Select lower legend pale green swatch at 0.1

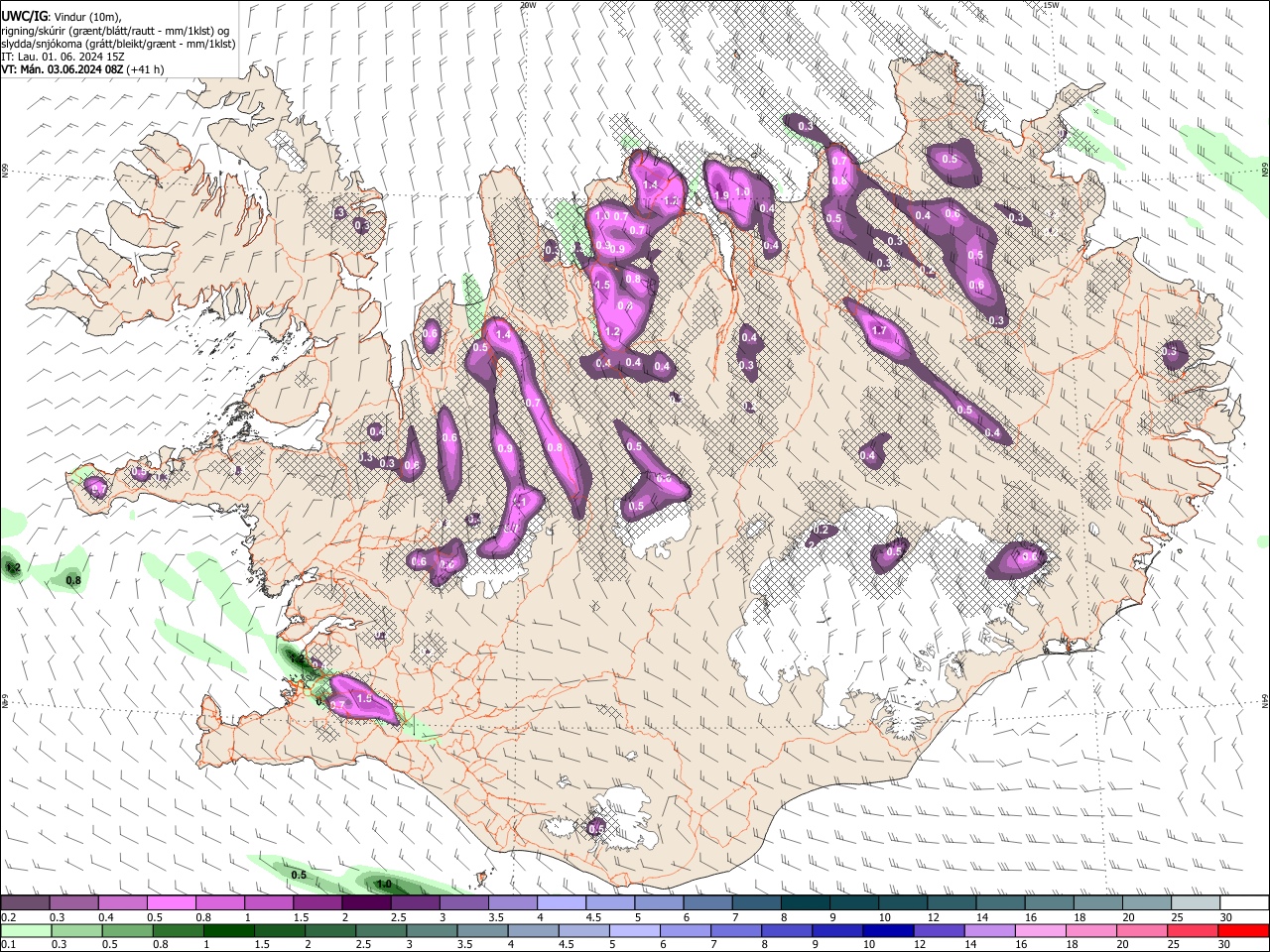click(25, 930)
